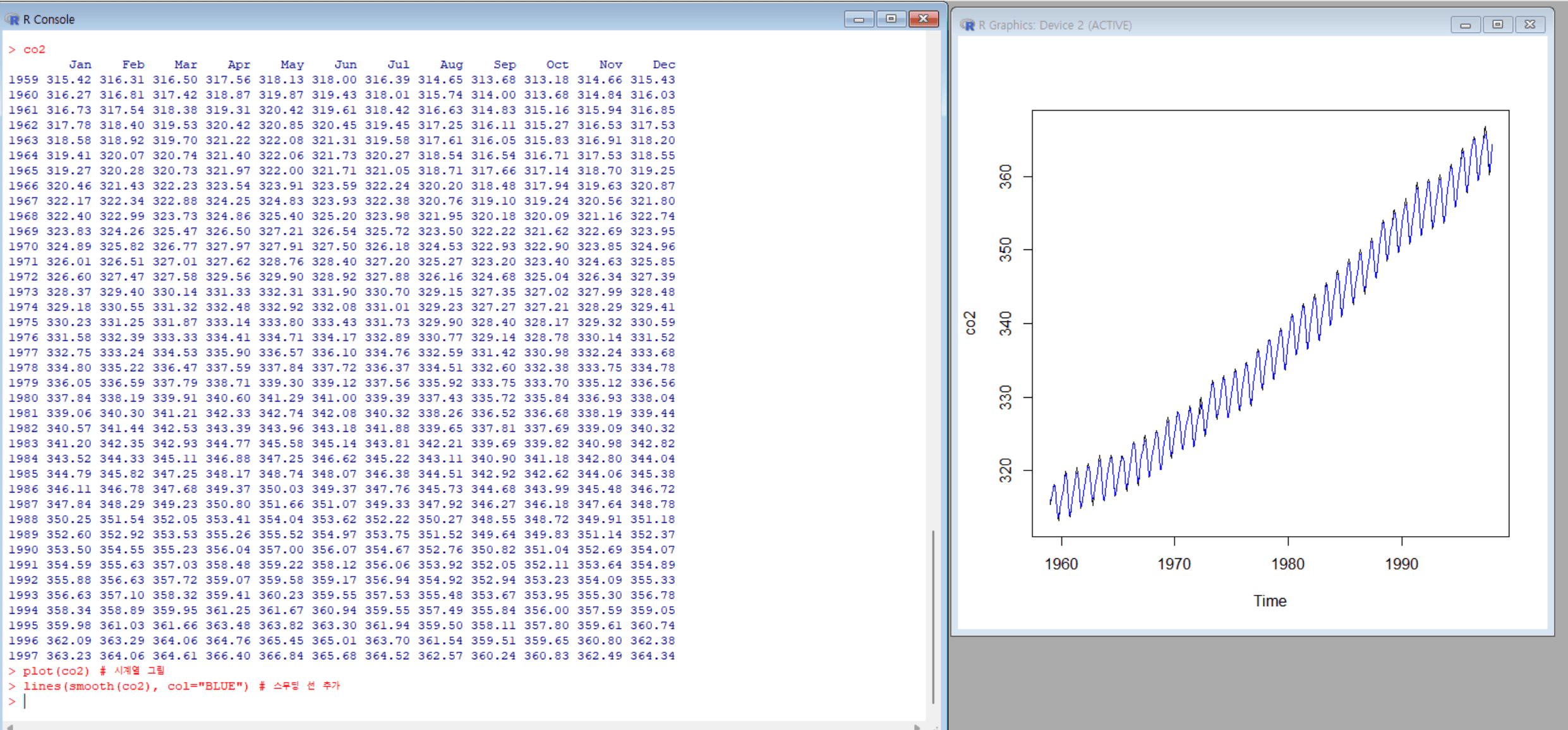The height and width of the screenshot is (730, 1568).
Task: Click the 'co2' y-axis label on the plot
Action: (x=970, y=323)
